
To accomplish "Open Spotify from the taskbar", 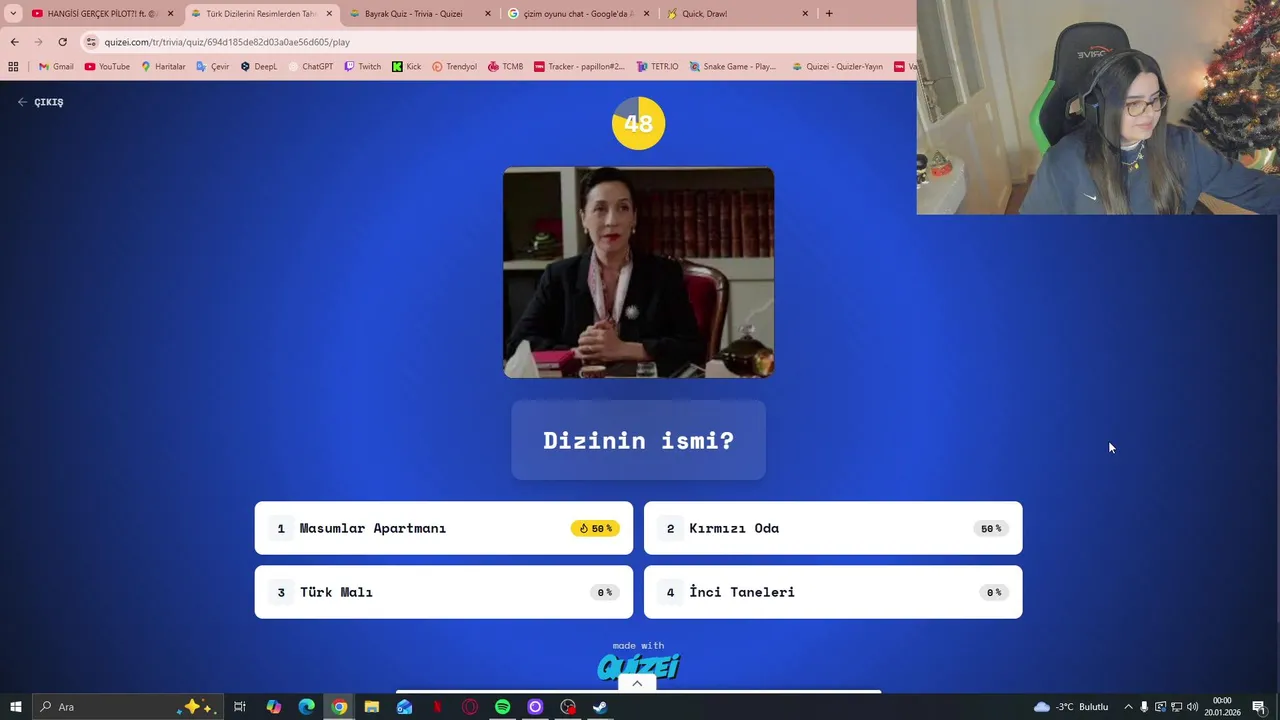I will (502, 707).
